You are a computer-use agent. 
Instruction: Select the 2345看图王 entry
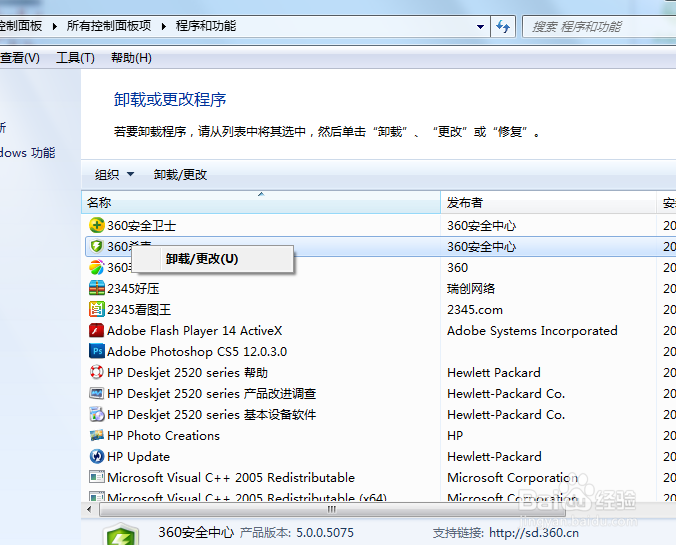(x=139, y=310)
